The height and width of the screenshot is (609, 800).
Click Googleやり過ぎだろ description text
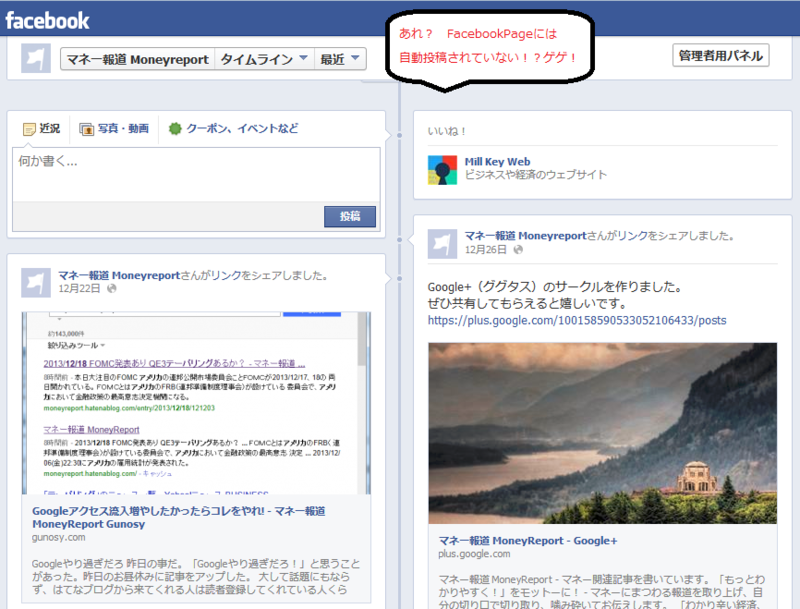pos(196,577)
